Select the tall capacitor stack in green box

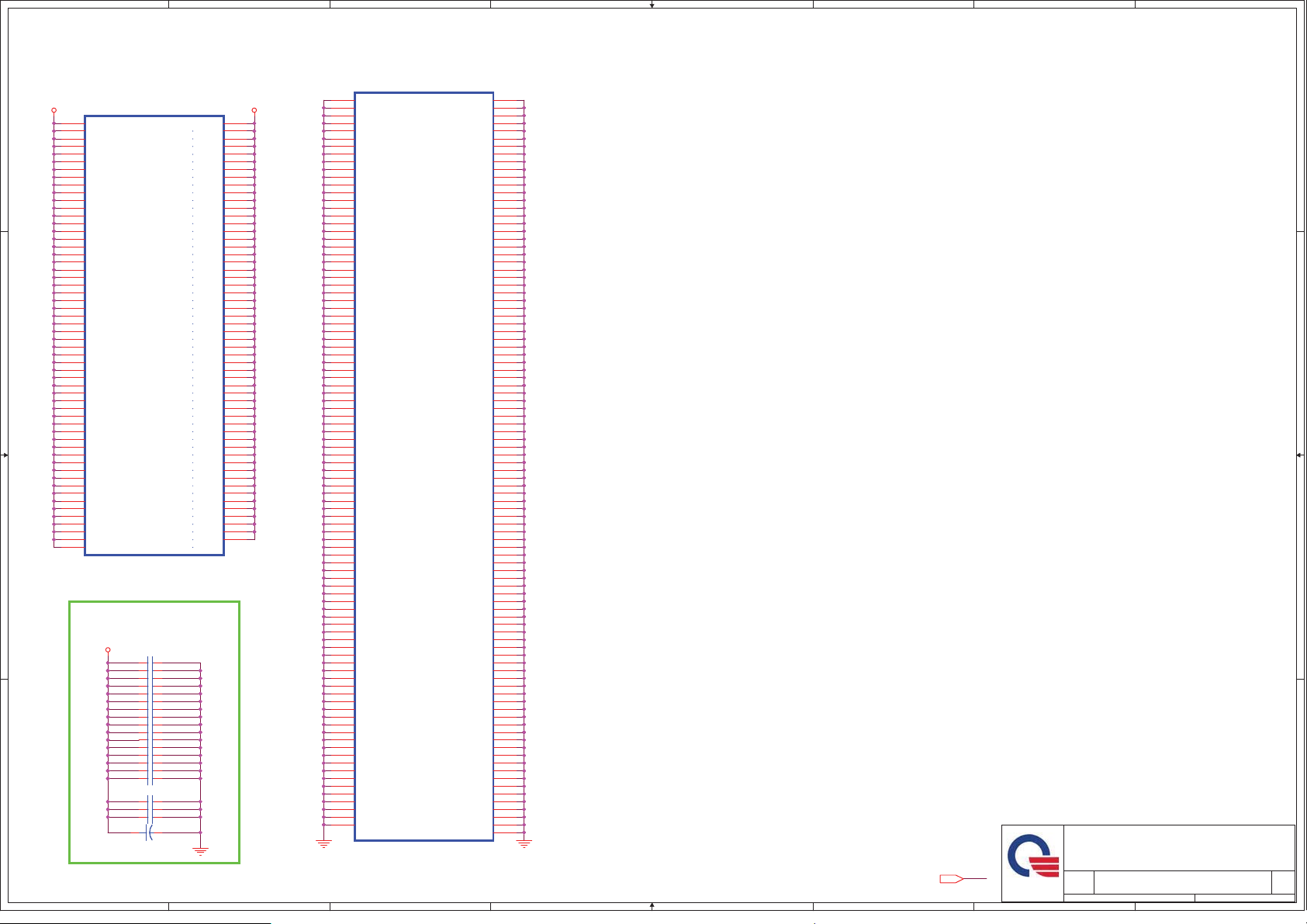click(x=150, y=720)
